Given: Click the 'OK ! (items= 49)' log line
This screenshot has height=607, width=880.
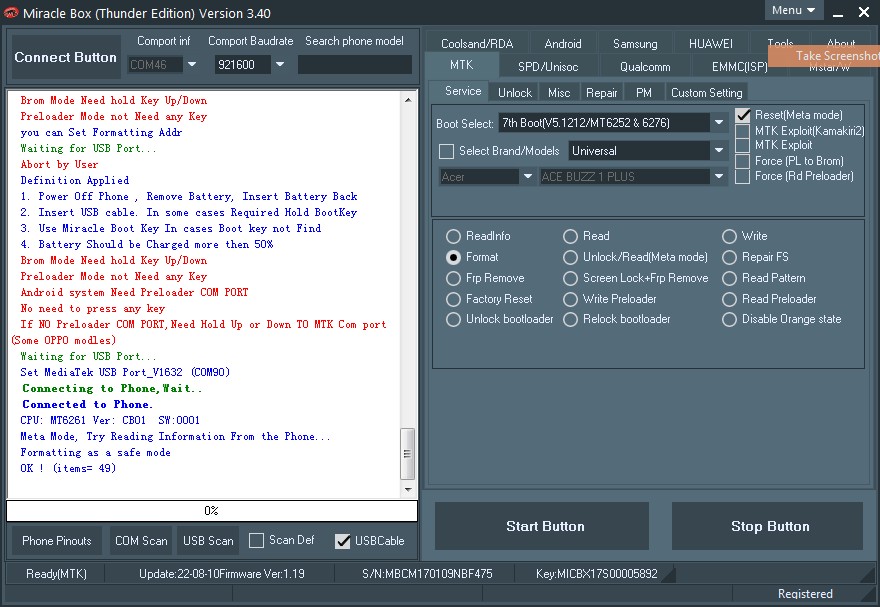Looking at the screenshot, I should coord(68,468).
